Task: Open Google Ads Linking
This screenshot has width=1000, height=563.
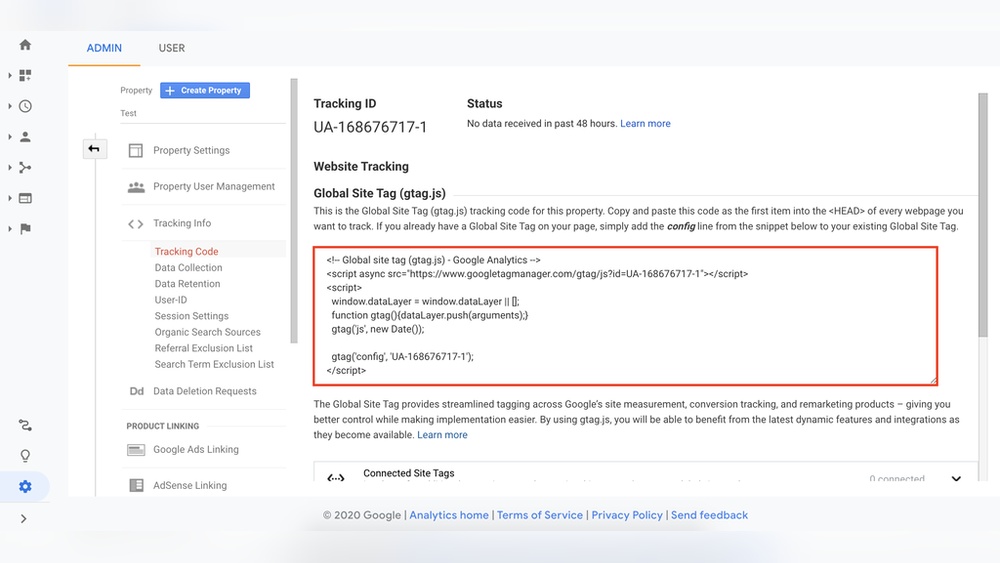Action: [x=196, y=450]
